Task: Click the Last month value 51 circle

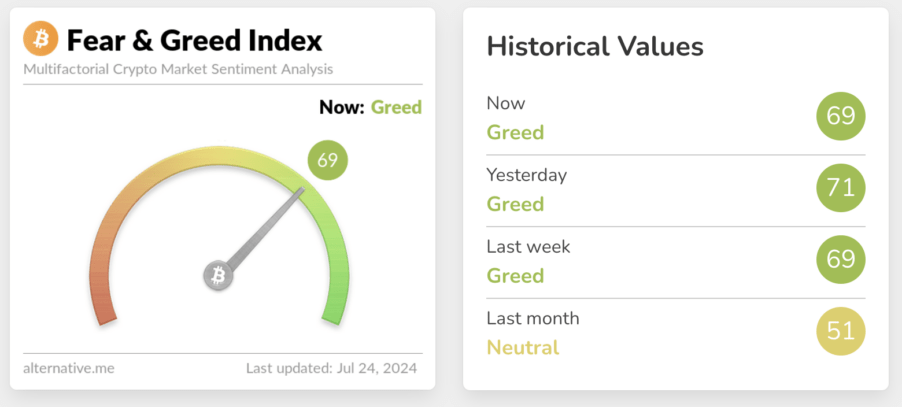Action: pyautogui.click(x=840, y=332)
